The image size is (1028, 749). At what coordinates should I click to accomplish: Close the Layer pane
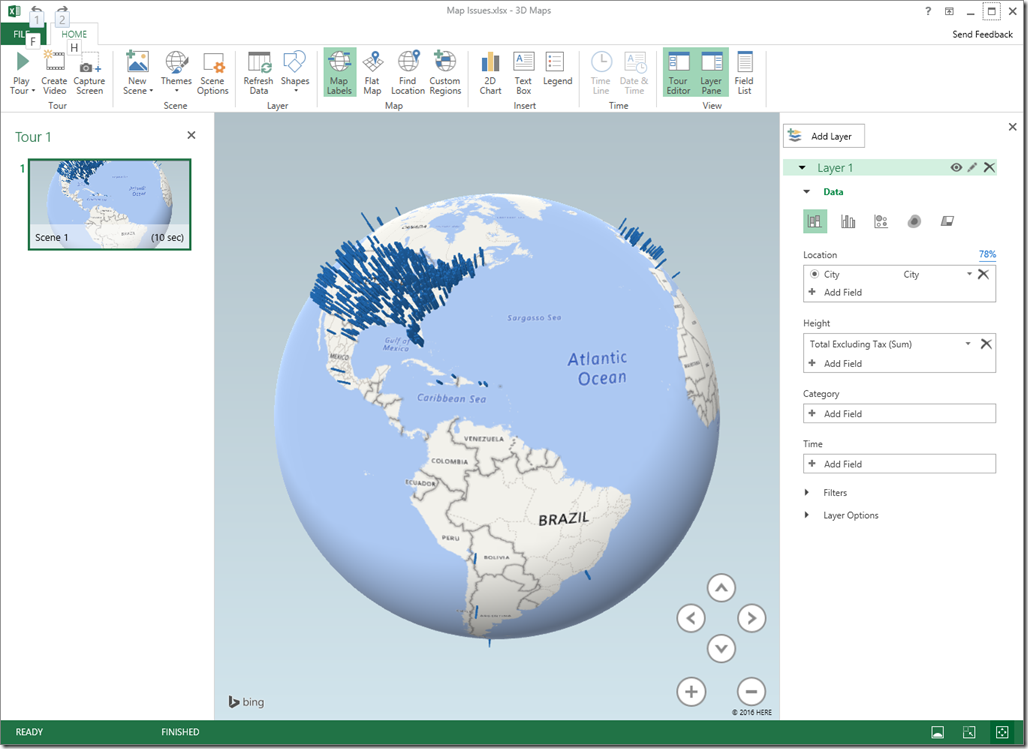[x=1012, y=127]
